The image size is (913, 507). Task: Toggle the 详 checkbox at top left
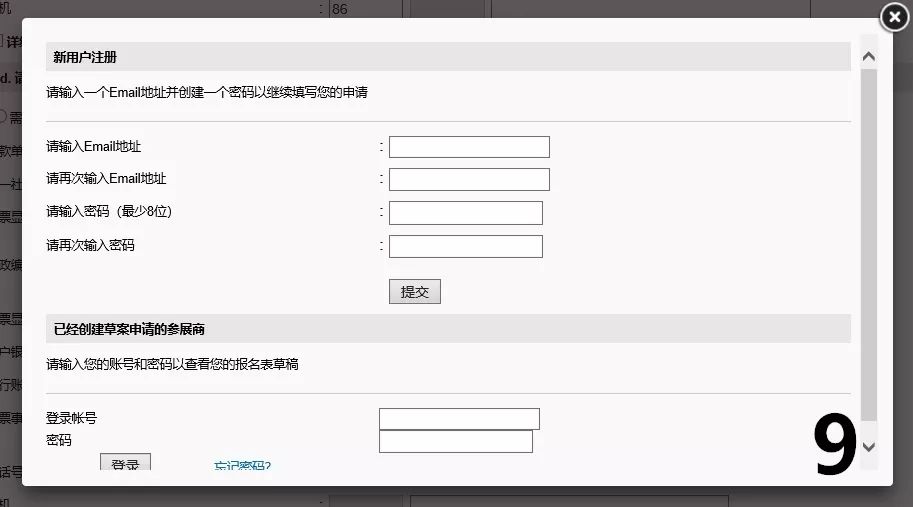tap(3, 41)
